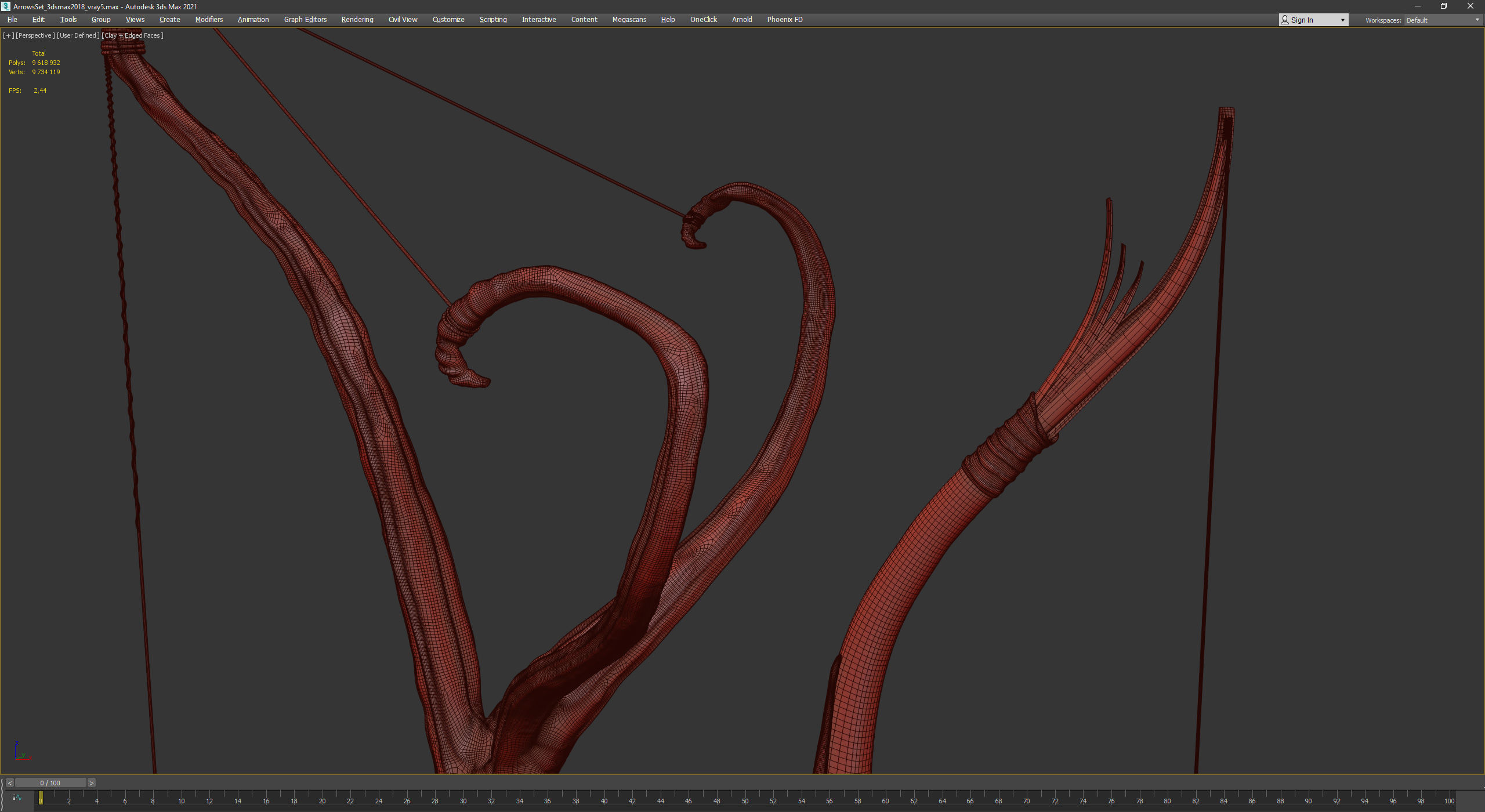Click the time slider showing 0 / 100
The image size is (1485, 812).
[x=50, y=783]
